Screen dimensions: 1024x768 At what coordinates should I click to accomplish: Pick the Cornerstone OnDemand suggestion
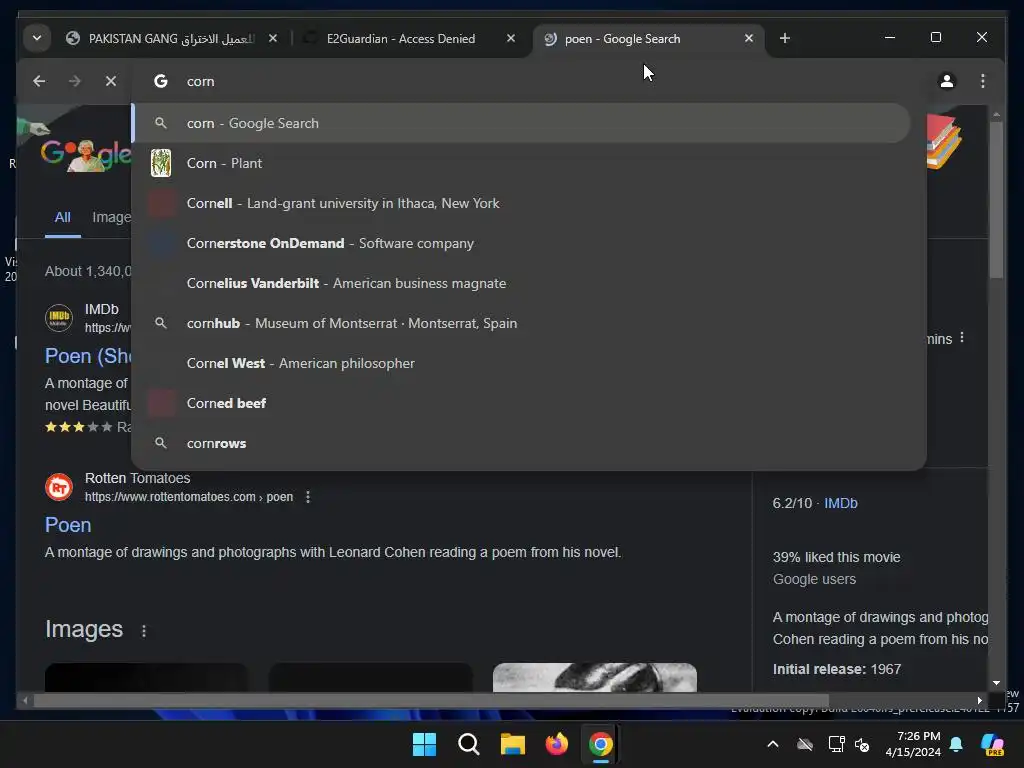coord(521,243)
